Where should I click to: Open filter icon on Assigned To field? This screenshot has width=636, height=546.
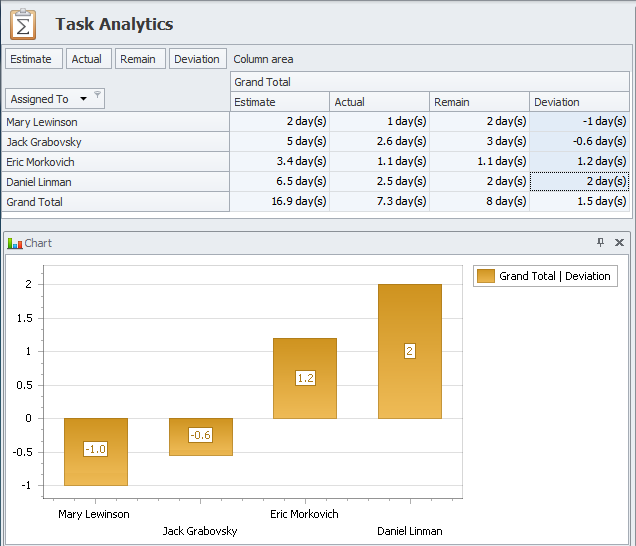pos(97,96)
